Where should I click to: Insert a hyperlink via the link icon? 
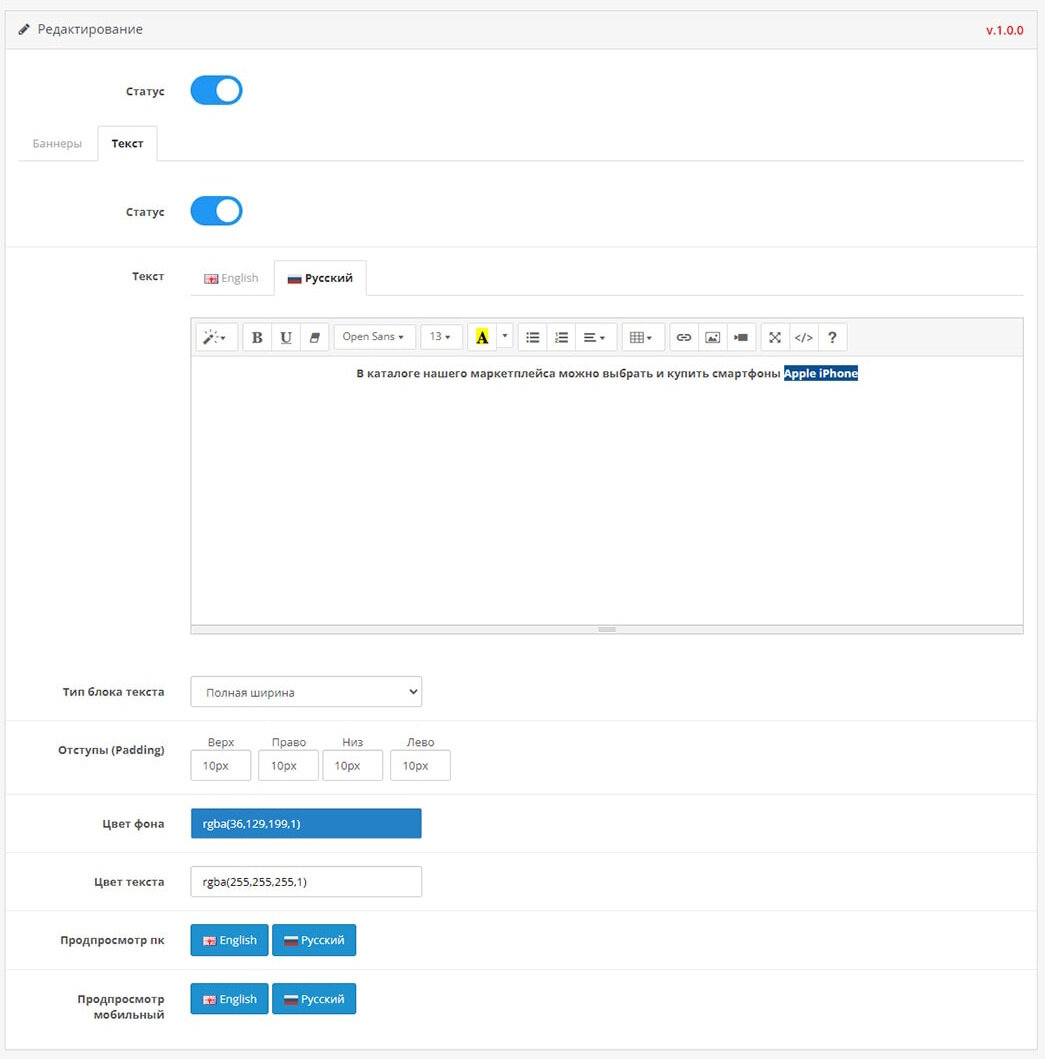click(684, 338)
